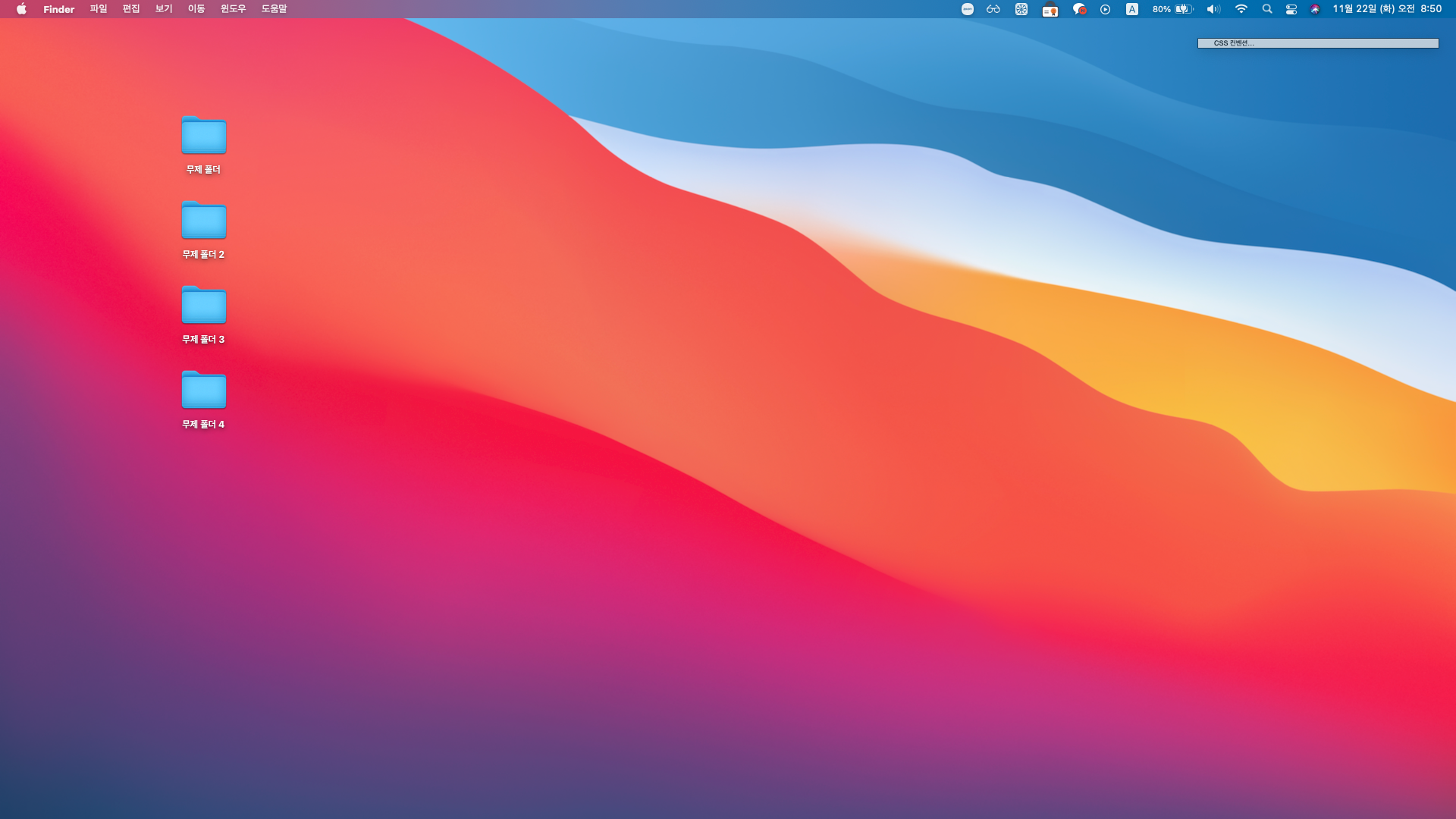Viewport: 1456px width, 819px height.
Task: Click the Zoom menu bar icon
Action: (968, 9)
